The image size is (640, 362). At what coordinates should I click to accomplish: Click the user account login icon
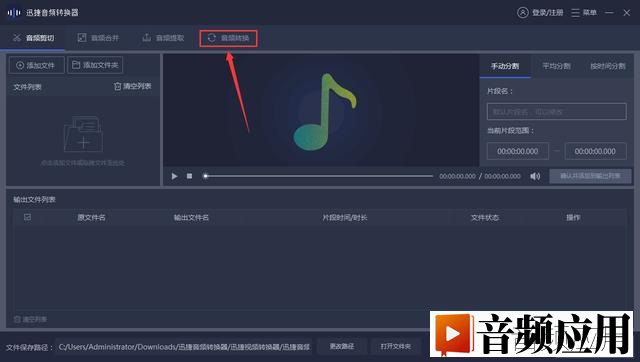pos(522,13)
